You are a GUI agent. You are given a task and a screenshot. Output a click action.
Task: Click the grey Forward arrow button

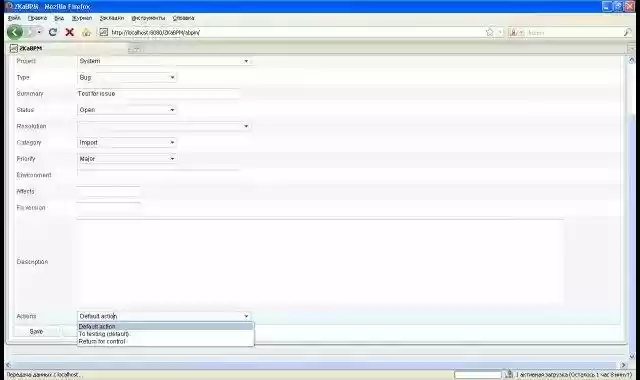tap(29, 32)
